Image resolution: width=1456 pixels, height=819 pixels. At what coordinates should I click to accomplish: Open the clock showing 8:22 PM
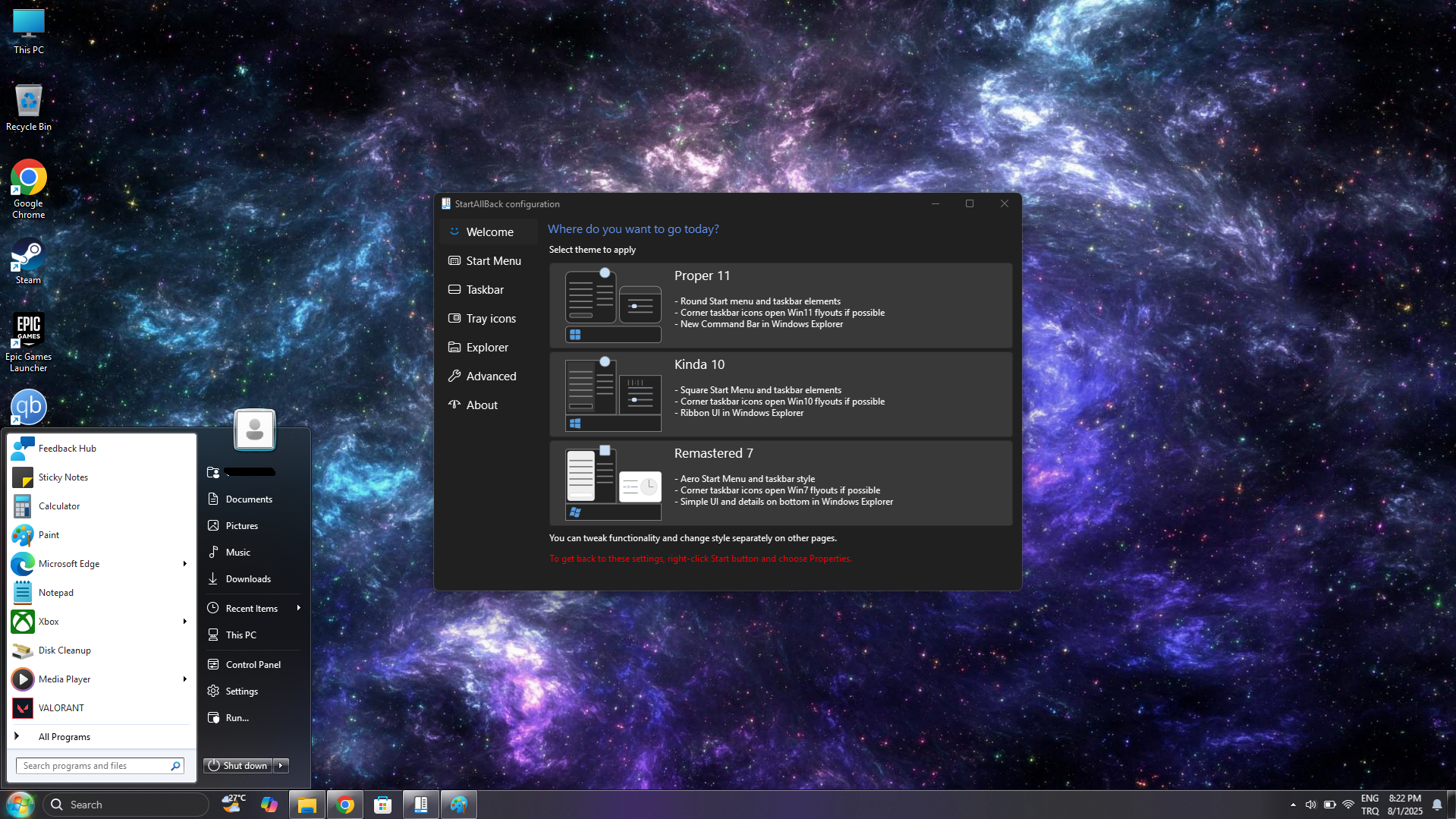tap(1404, 805)
